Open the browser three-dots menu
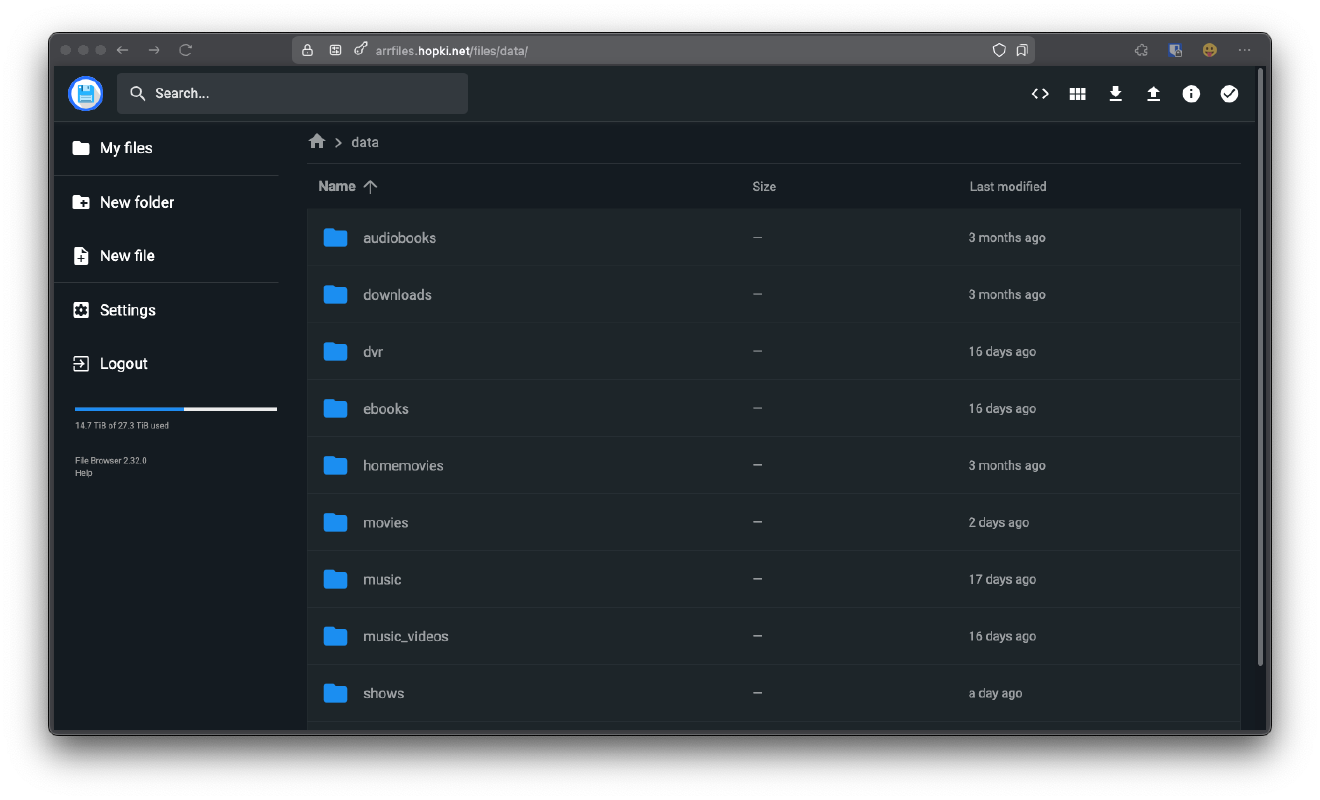 [1244, 49]
